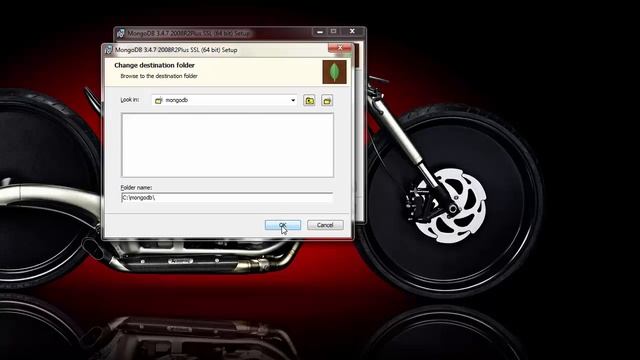Click the Create New Folder icon

point(327,100)
